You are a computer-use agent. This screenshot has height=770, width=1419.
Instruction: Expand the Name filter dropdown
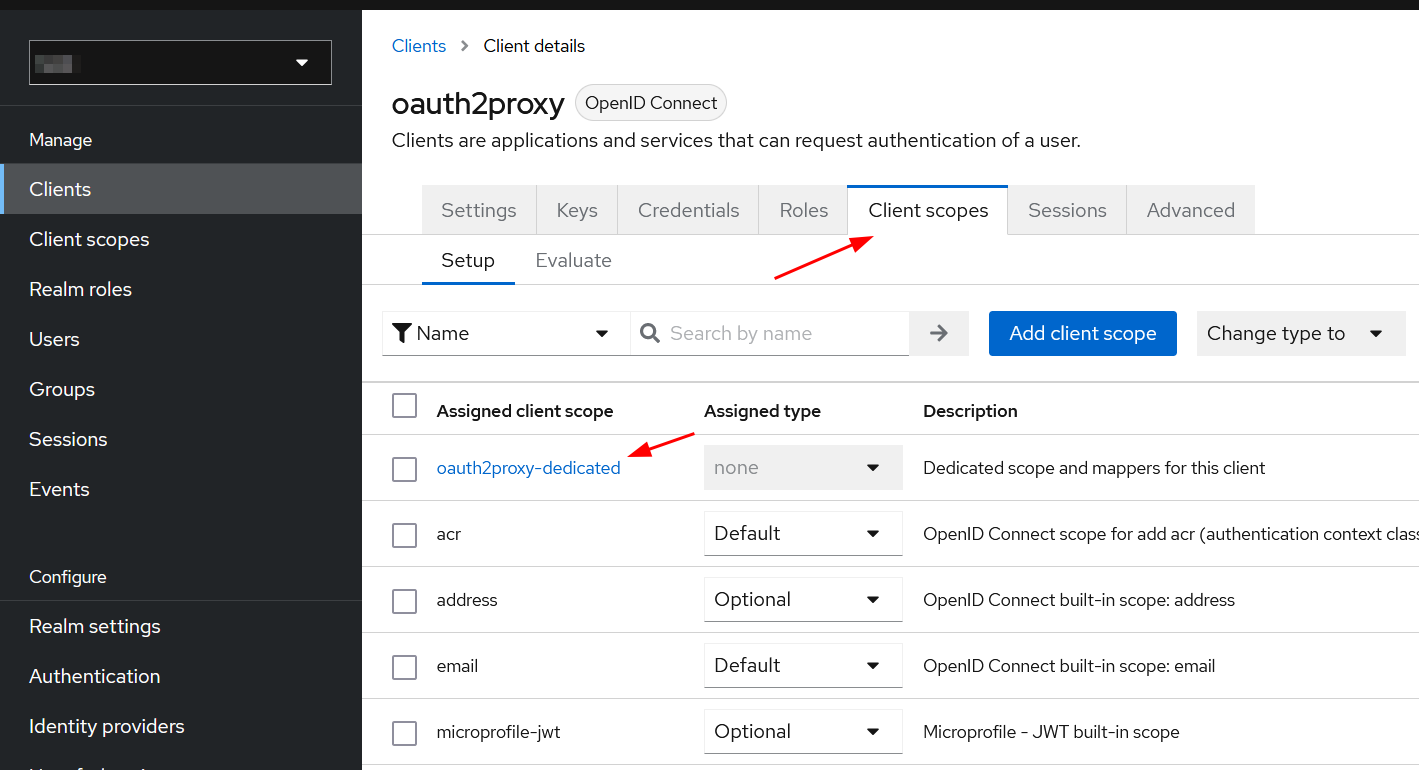505,334
